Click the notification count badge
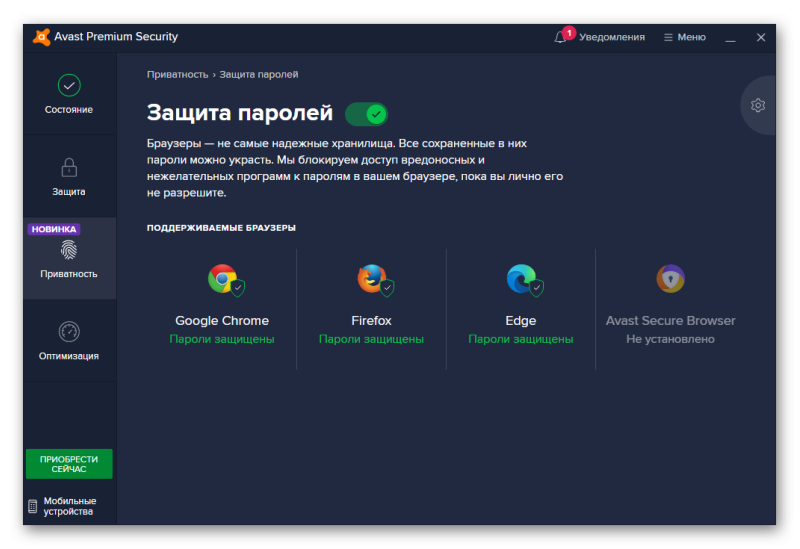The width and height of the screenshot is (800, 549). 569,33
